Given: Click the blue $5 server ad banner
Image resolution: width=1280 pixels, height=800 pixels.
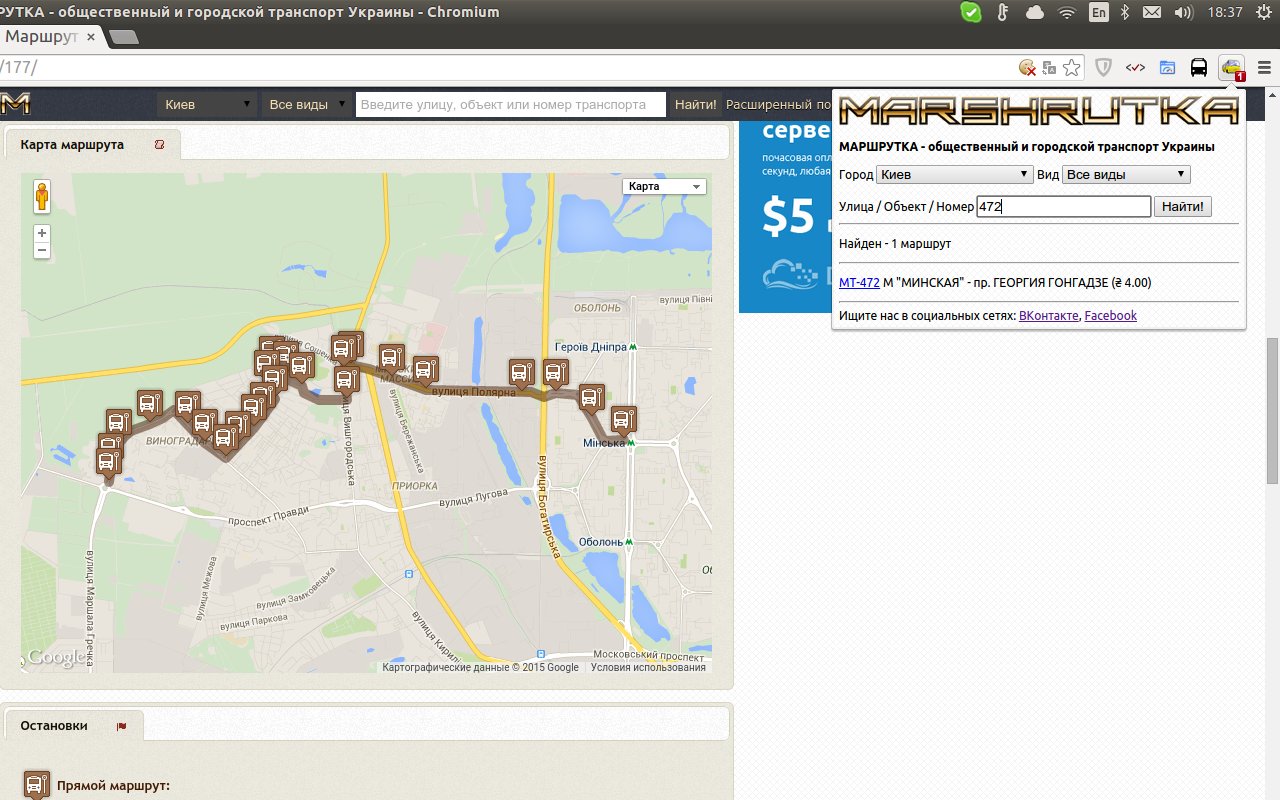Looking at the screenshot, I should pyautogui.click(x=785, y=215).
